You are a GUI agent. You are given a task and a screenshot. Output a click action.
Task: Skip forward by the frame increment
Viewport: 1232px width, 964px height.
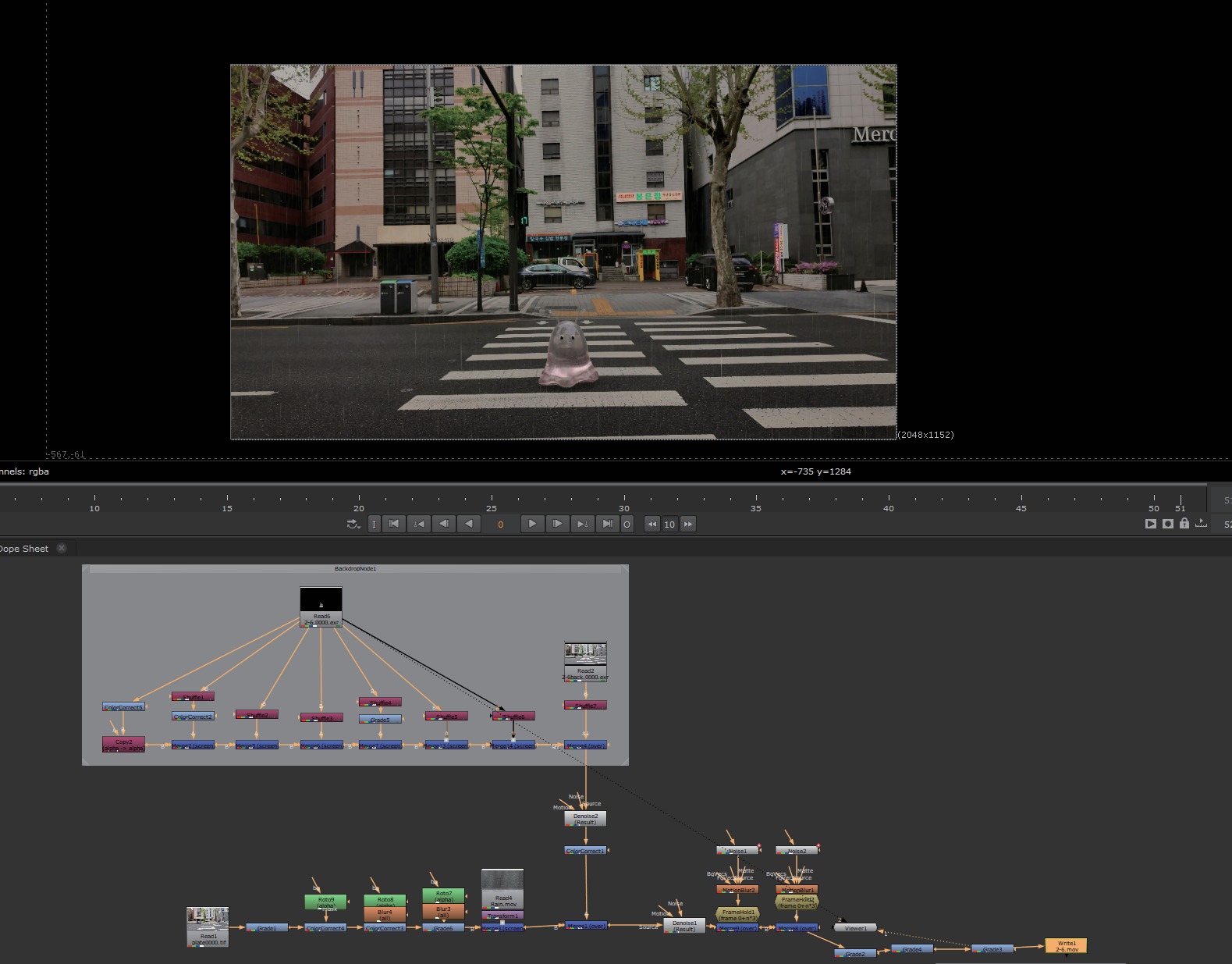pyautogui.click(x=688, y=524)
